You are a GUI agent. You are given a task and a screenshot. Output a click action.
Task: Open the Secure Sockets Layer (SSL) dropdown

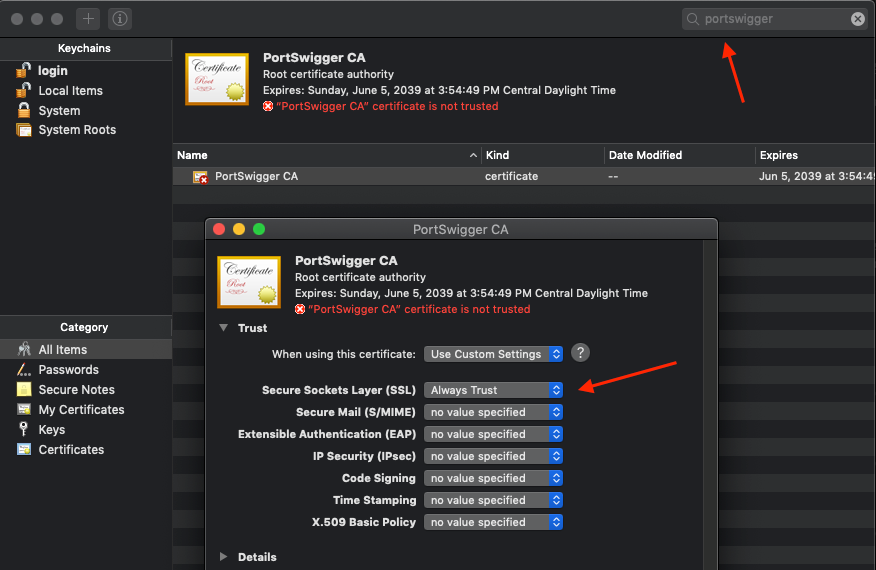(x=493, y=390)
